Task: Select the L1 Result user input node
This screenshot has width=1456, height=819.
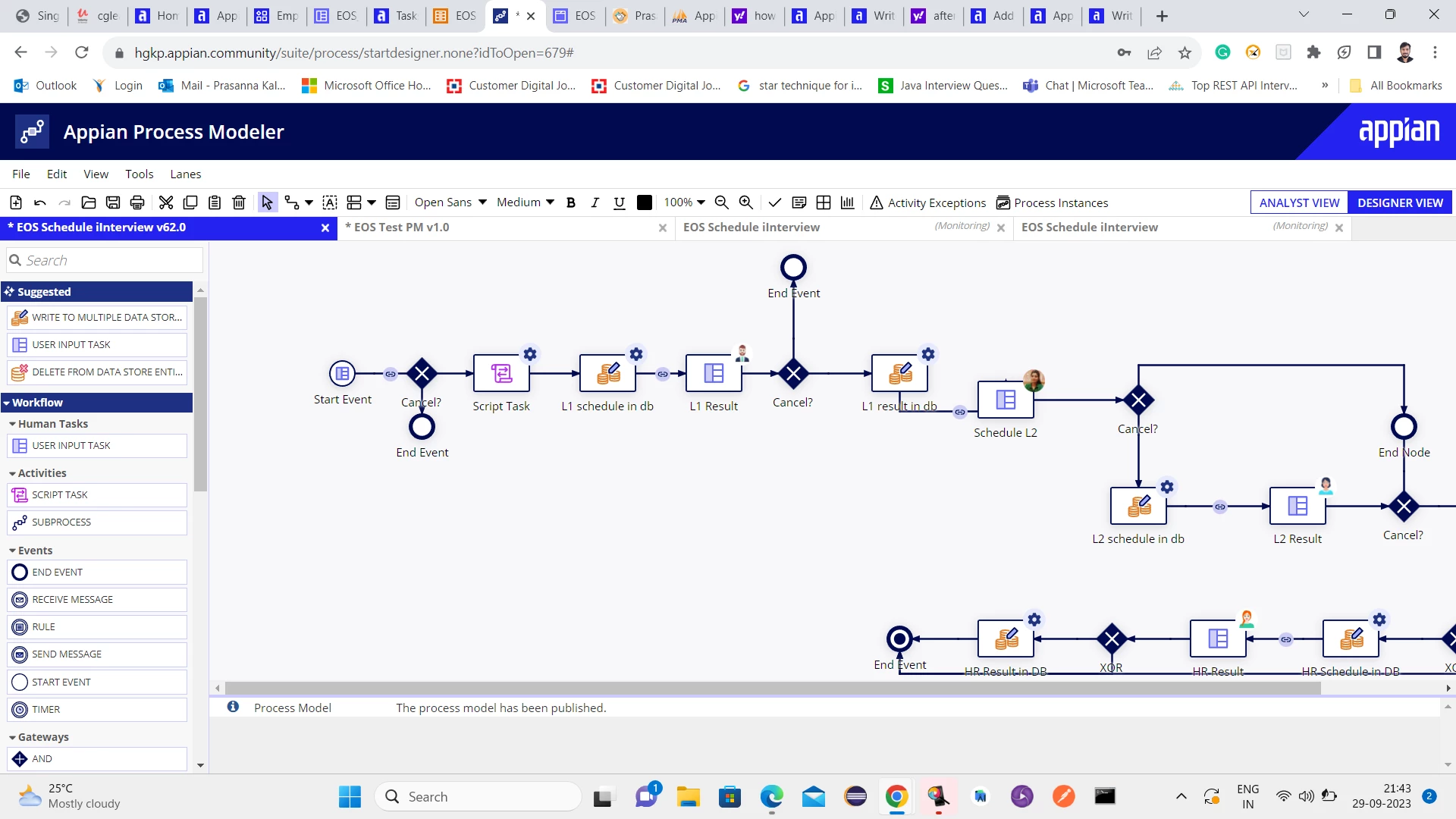Action: (714, 373)
